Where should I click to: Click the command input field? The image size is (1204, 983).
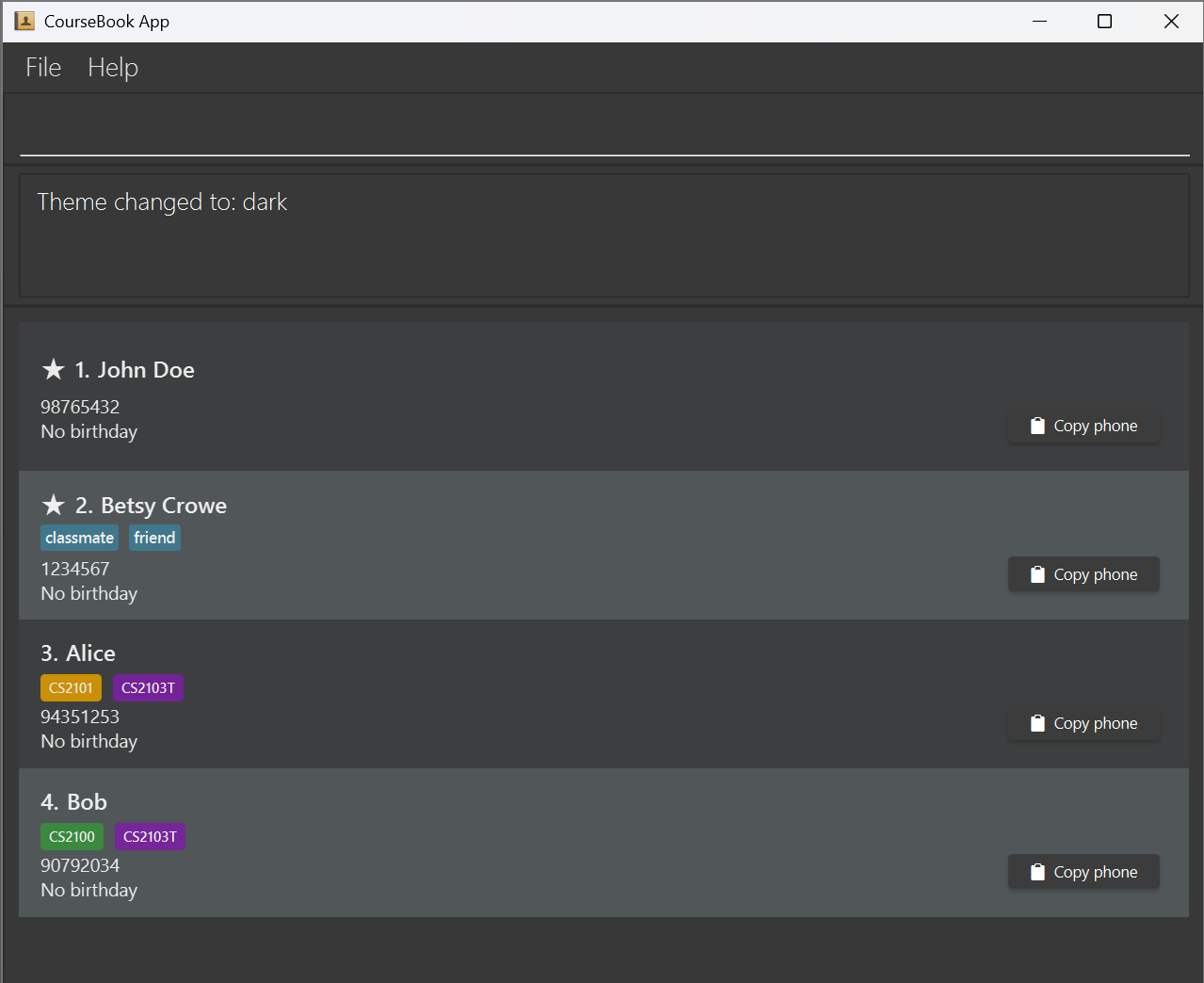pyautogui.click(x=602, y=127)
